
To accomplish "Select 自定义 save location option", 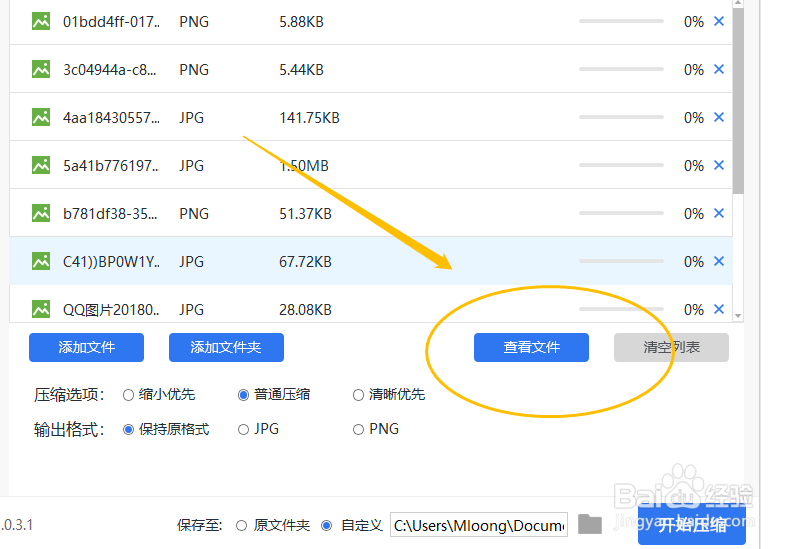I will (x=327, y=526).
